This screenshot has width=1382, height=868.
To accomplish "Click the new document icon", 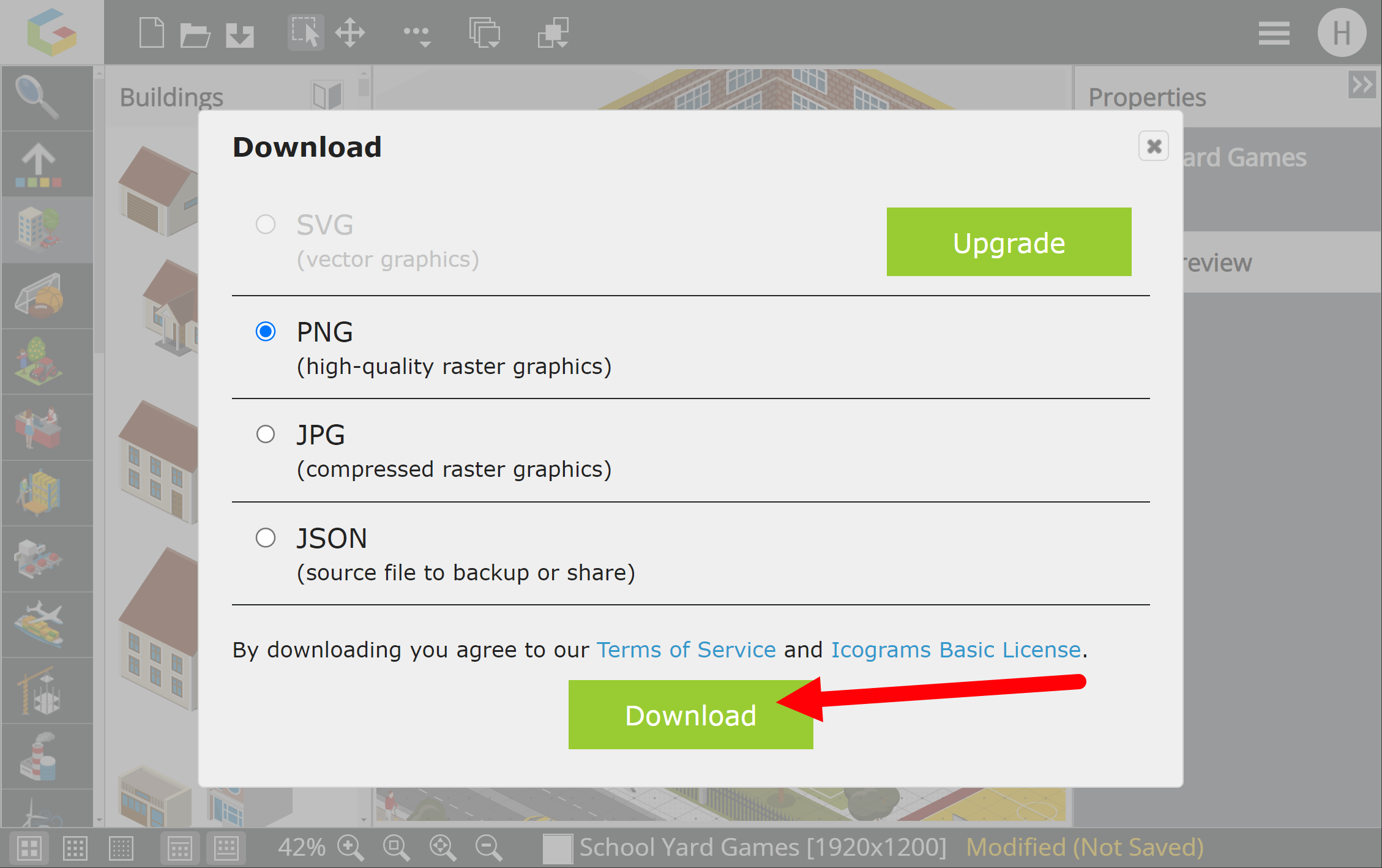I will 151,32.
